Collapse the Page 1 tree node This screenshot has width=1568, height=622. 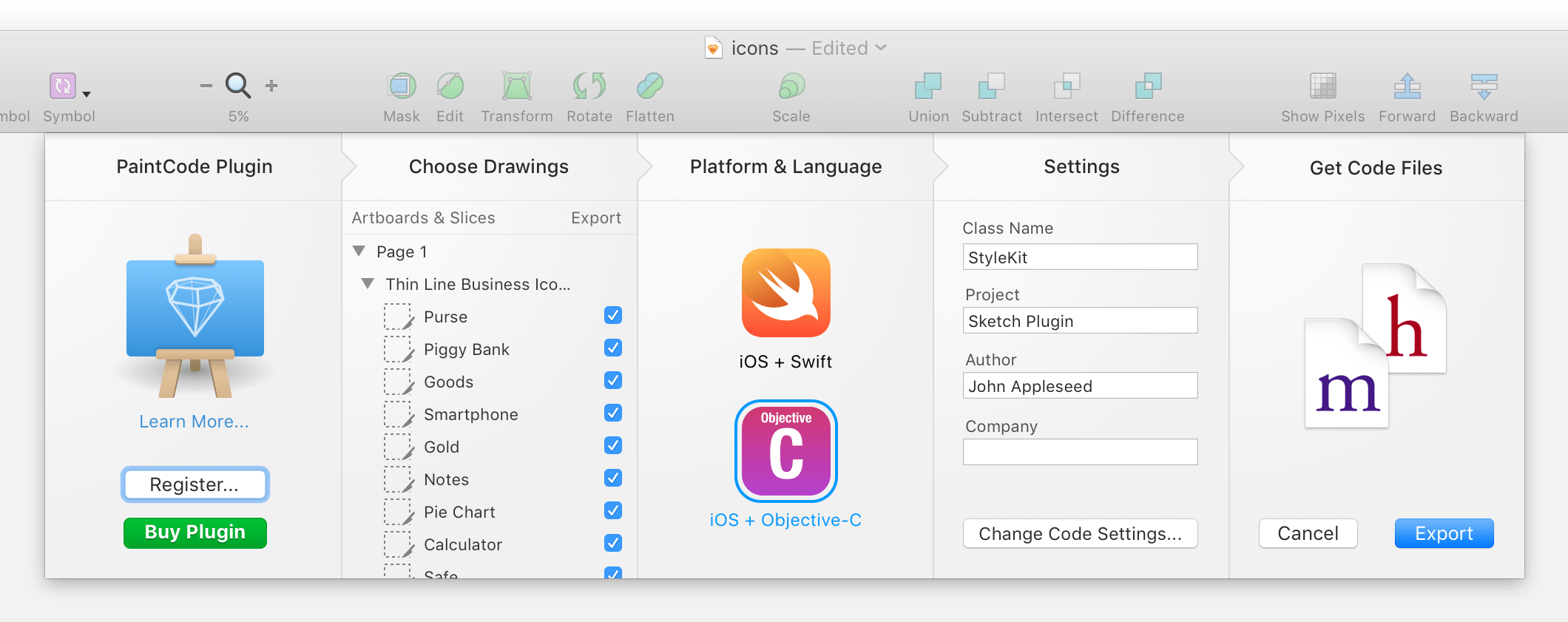(x=359, y=251)
